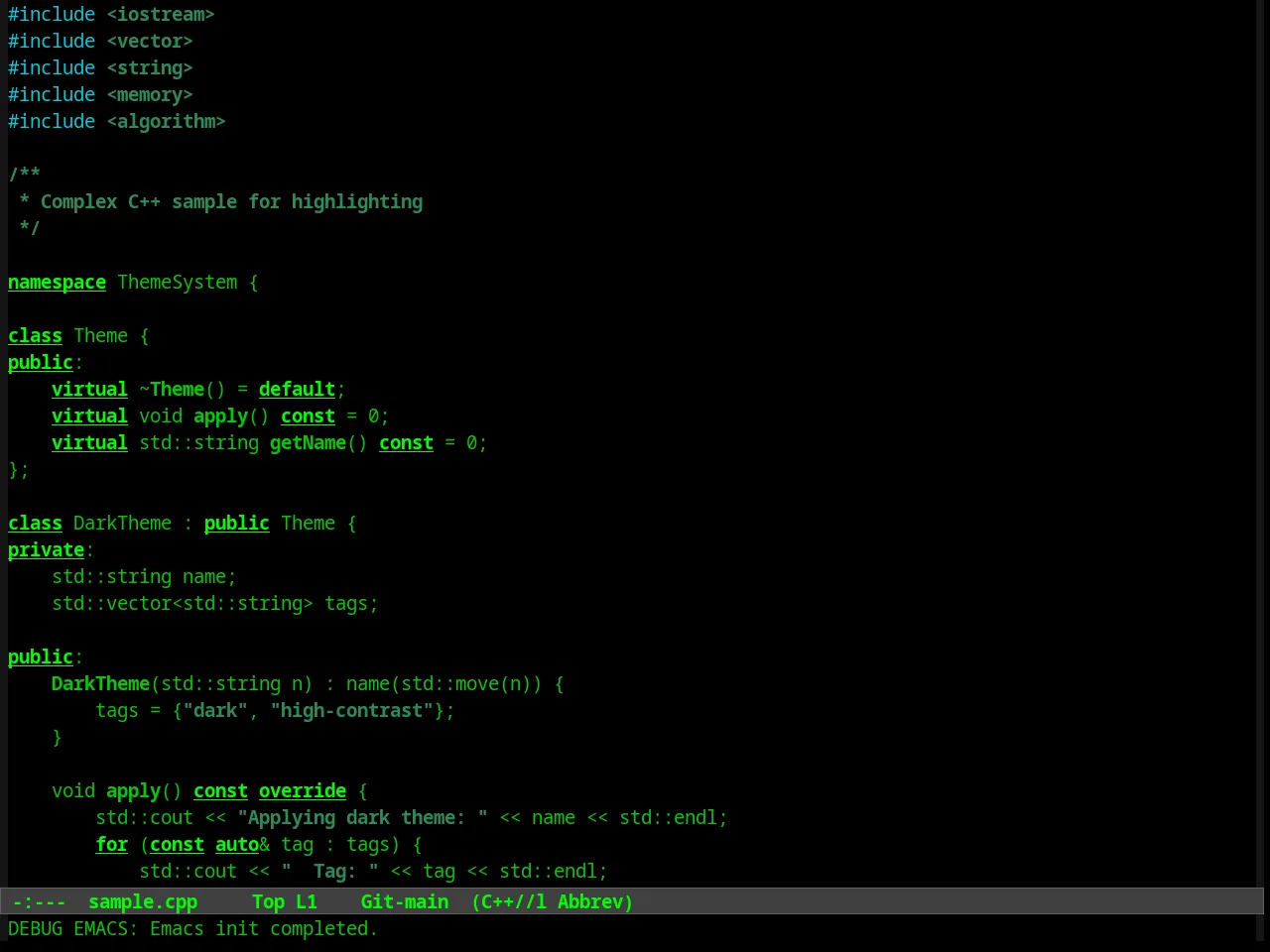
Task: Click the 'ThemeSystem' namespace name
Action: click(178, 282)
